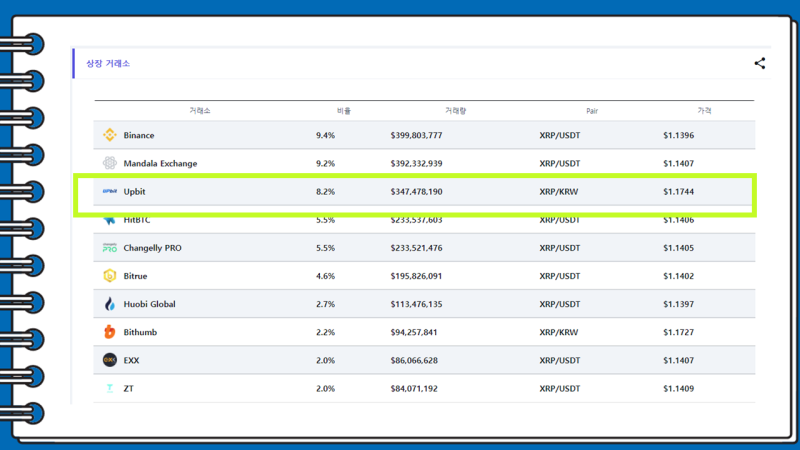Viewport: 800px width, 450px height.
Task: Click the price $1.1397
Action: 679,304
